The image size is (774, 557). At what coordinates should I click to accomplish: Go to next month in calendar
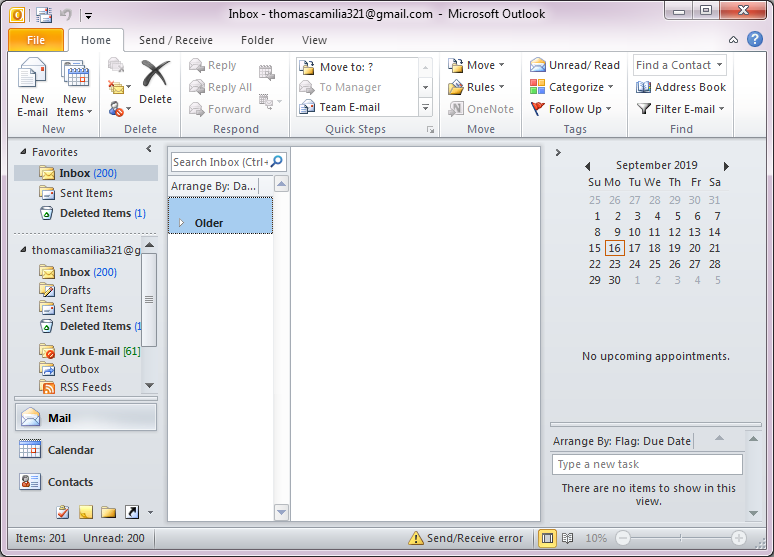coord(726,166)
